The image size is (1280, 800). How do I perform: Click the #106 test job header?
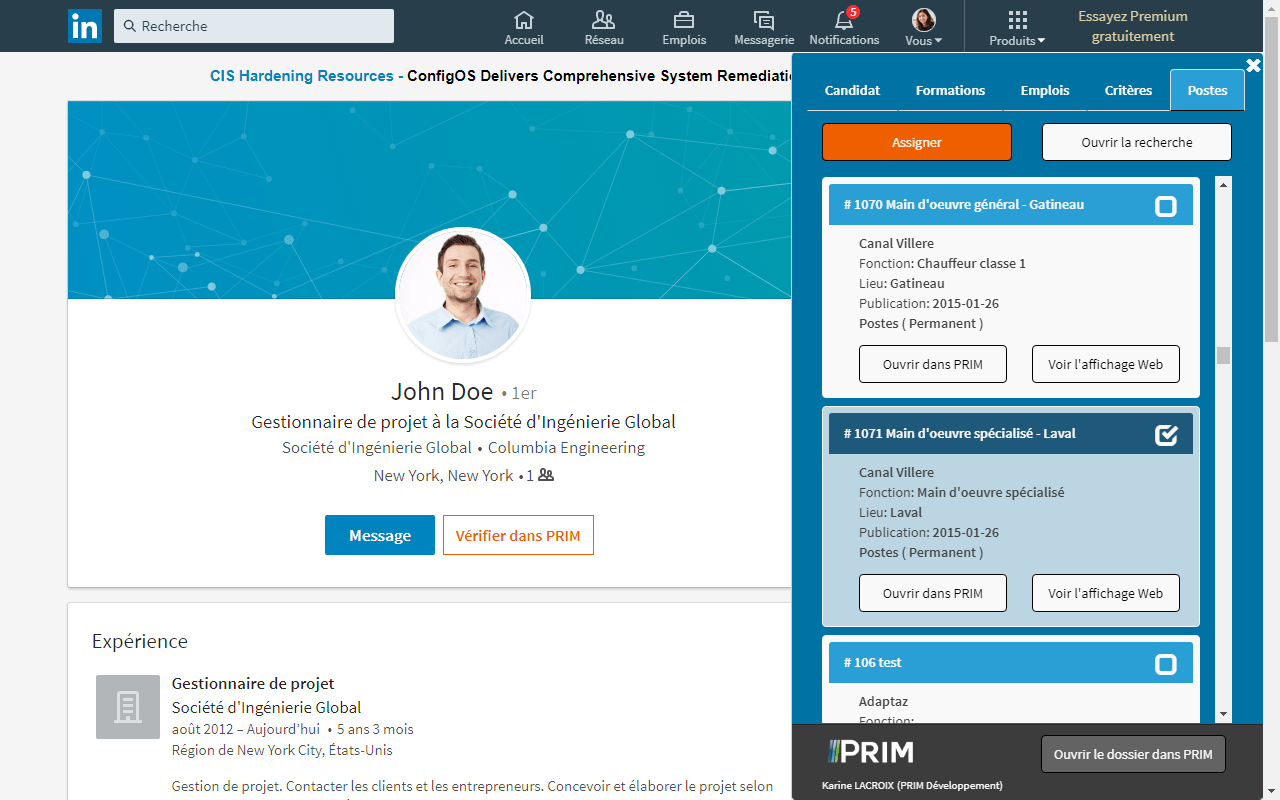(x=1011, y=662)
